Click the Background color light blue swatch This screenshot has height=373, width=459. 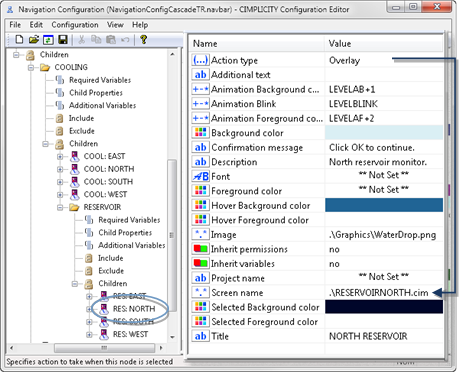pyautogui.click(x=384, y=133)
